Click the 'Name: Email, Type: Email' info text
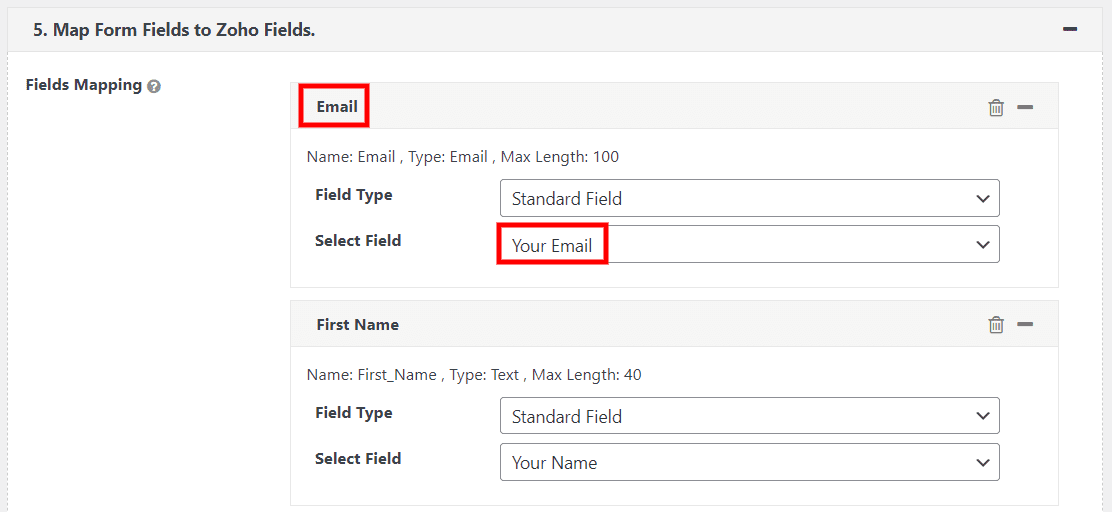The image size is (1112, 512). coord(462,156)
